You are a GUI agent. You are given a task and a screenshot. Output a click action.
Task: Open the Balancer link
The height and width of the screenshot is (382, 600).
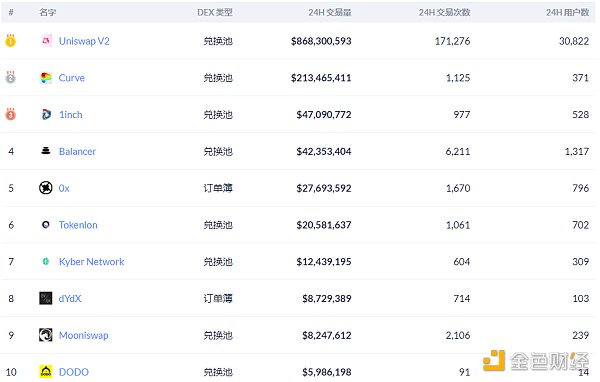coord(77,151)
